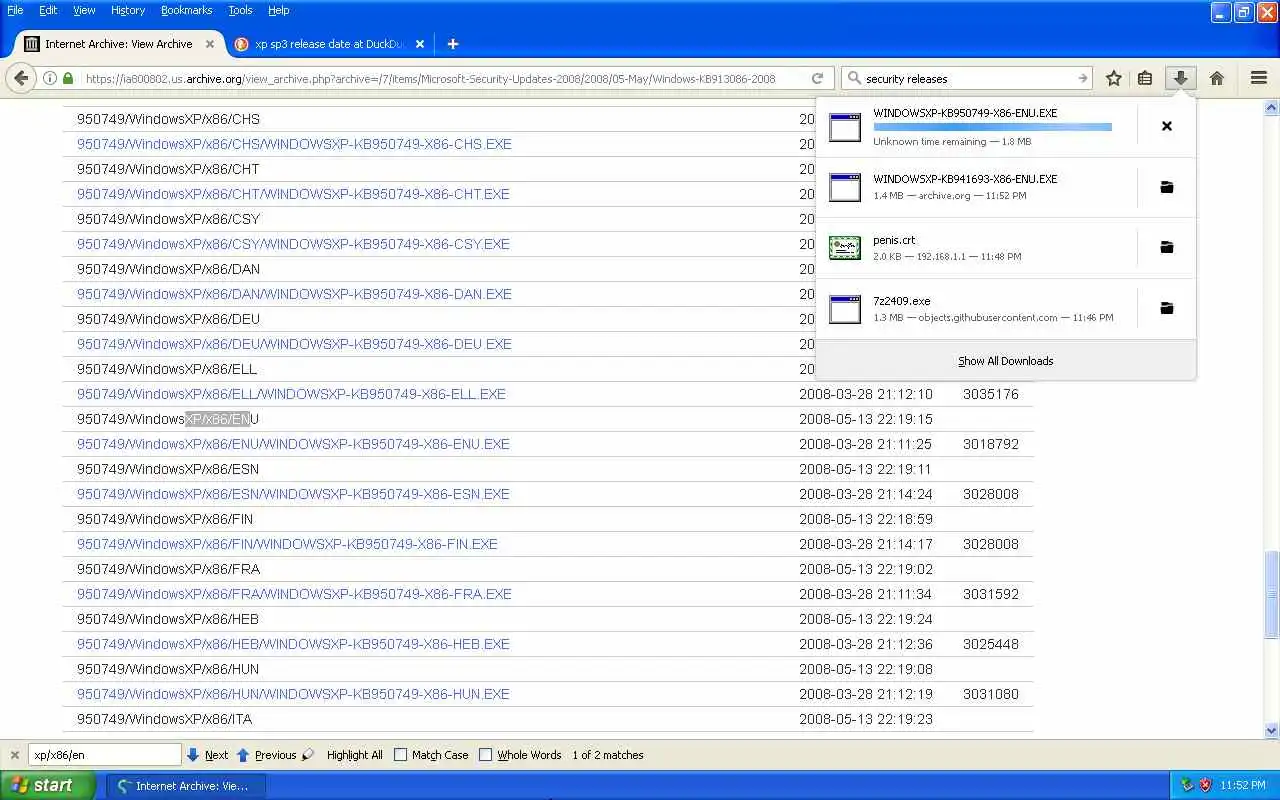Close the Internet Archive tab
The width and height of the screenshot is (1280, 800).
[210, 44]
